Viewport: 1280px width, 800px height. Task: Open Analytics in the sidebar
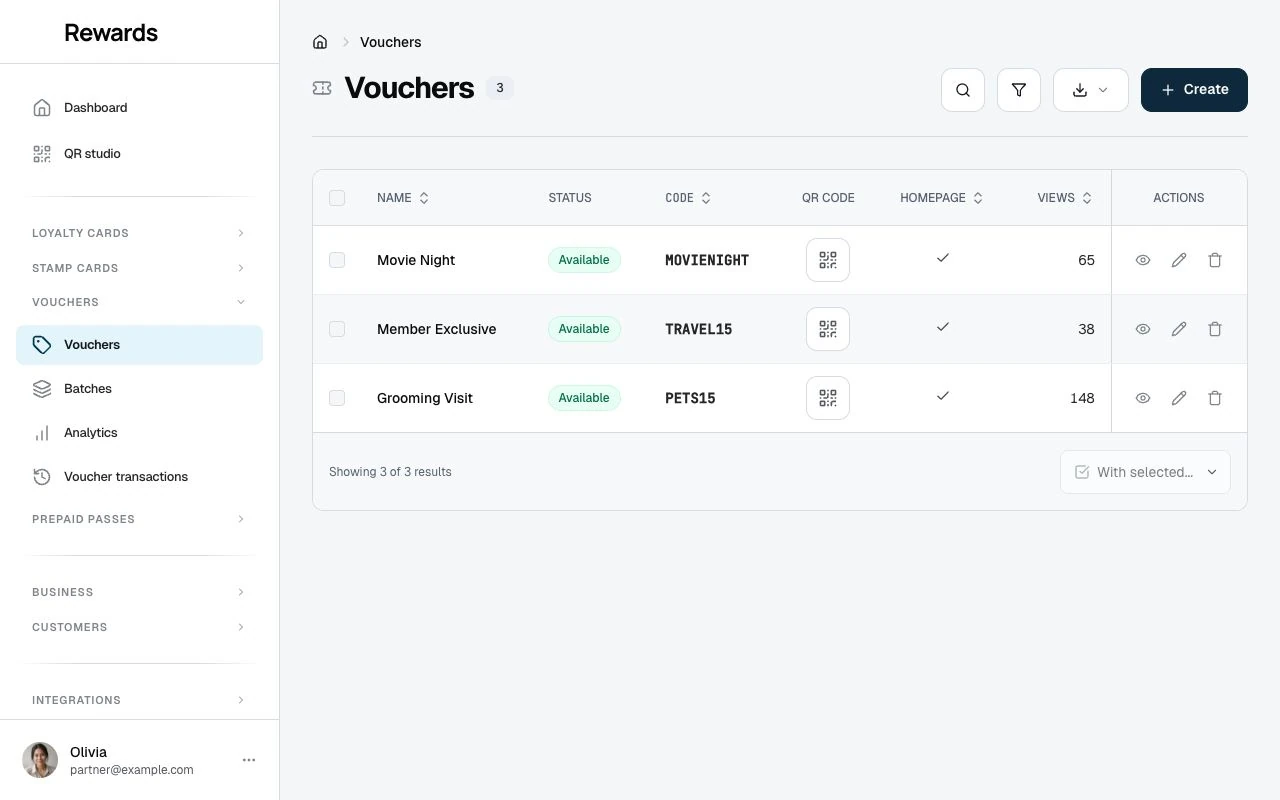pyautogui.click(x=139, y=433)
